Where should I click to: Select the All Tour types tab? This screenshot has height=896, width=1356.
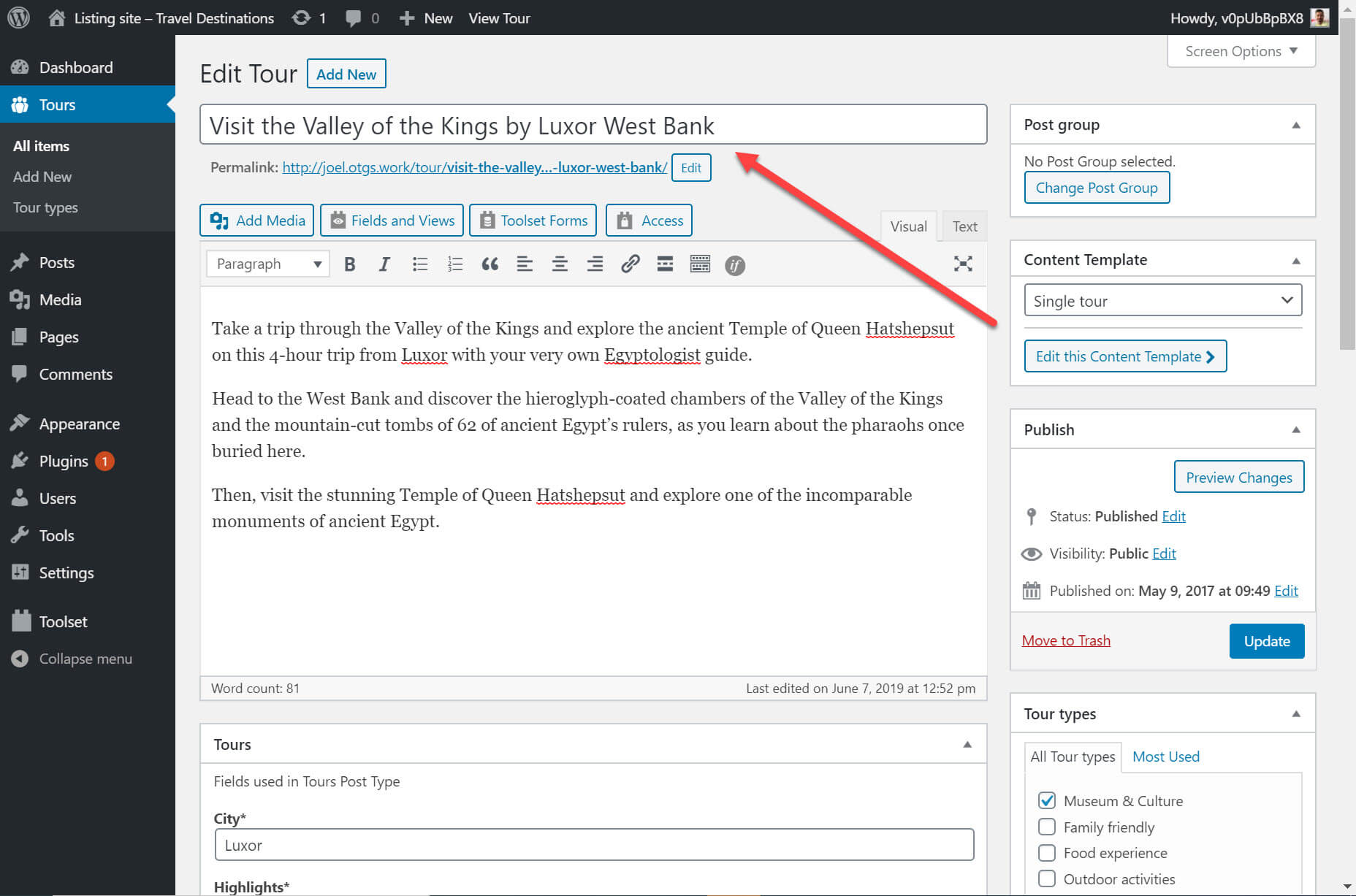(x=1072, y=757)
